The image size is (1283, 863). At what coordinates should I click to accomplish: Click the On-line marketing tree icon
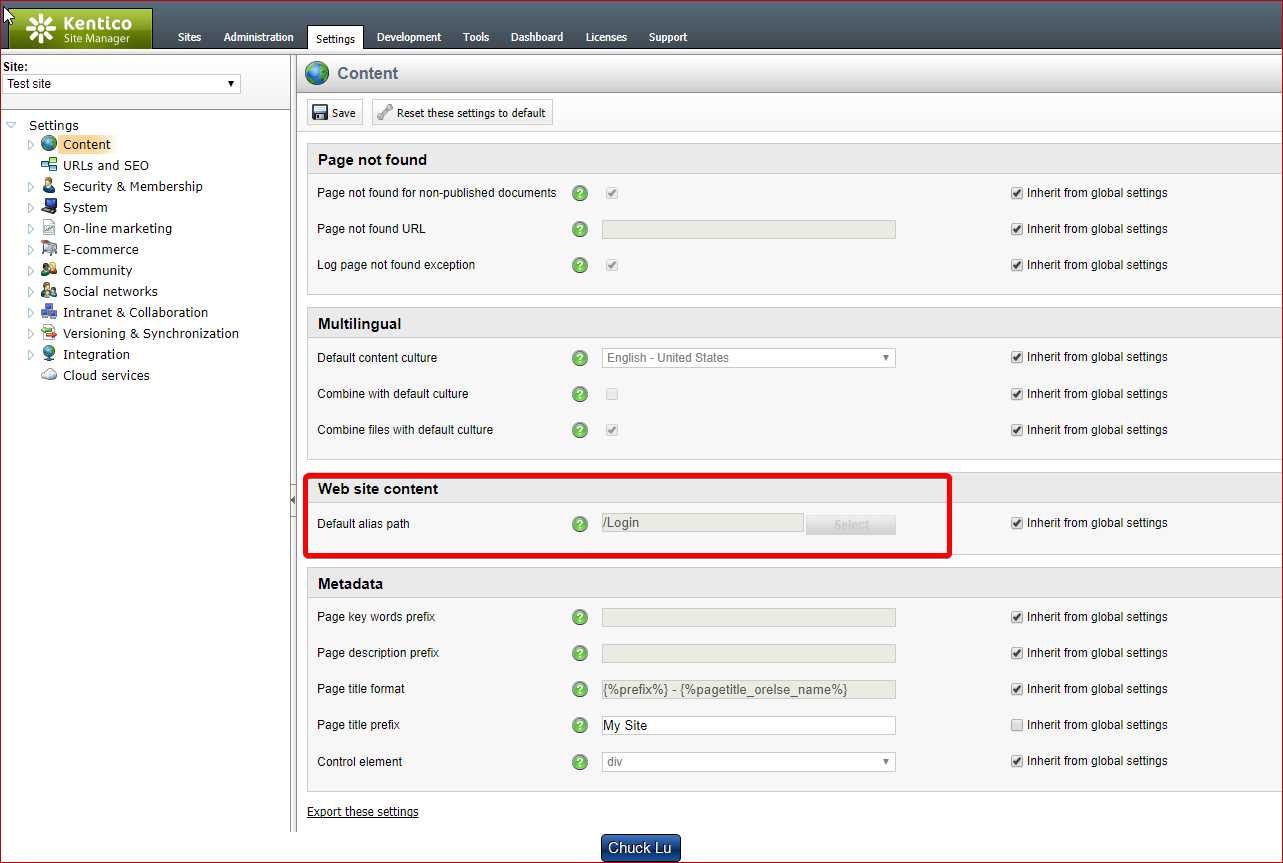click(49, 228)
